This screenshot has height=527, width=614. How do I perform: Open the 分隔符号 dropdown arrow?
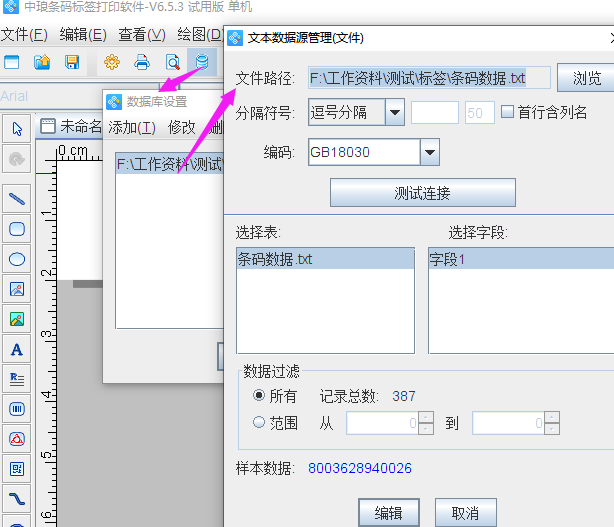pos(395,112)
